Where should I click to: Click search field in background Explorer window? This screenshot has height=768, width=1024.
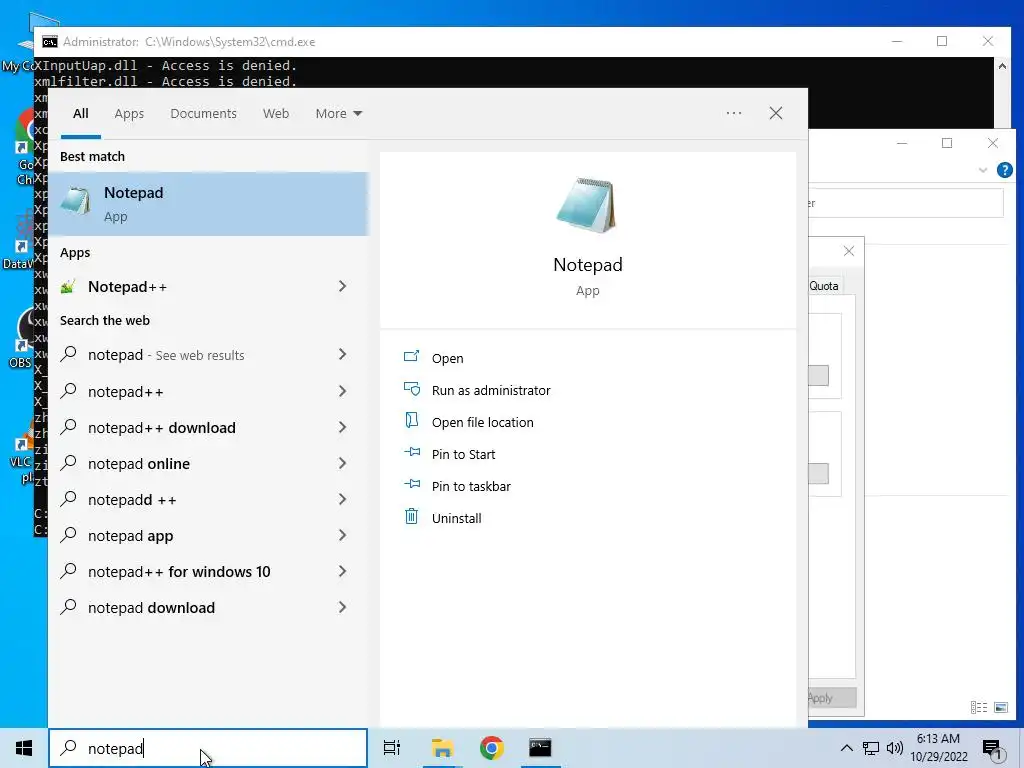(905, 202)
